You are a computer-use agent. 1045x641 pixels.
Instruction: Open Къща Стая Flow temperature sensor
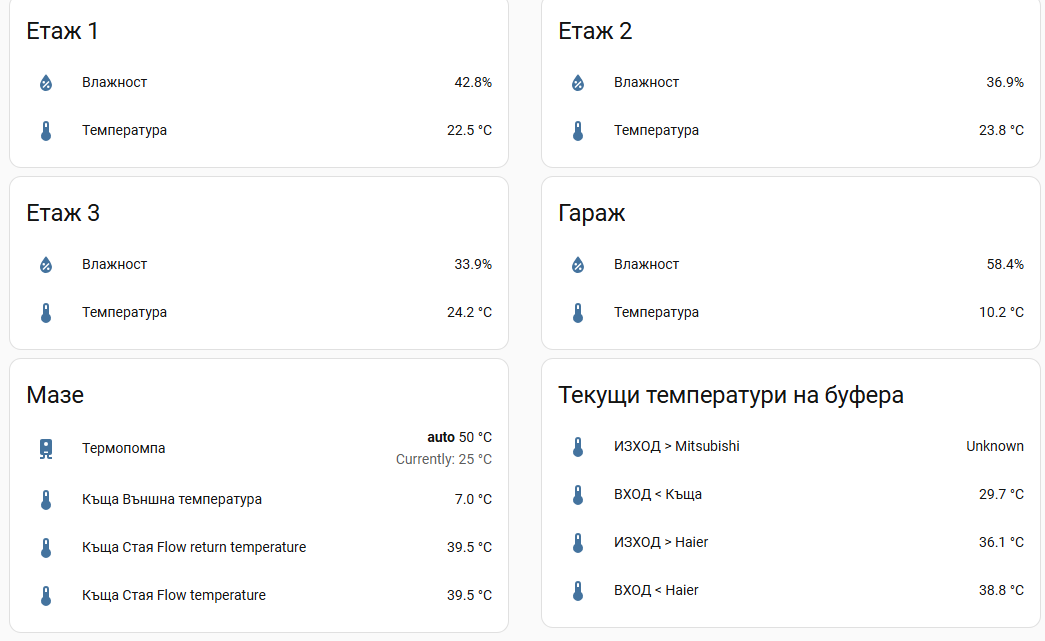pyautogui.click(x=174, y=595)
